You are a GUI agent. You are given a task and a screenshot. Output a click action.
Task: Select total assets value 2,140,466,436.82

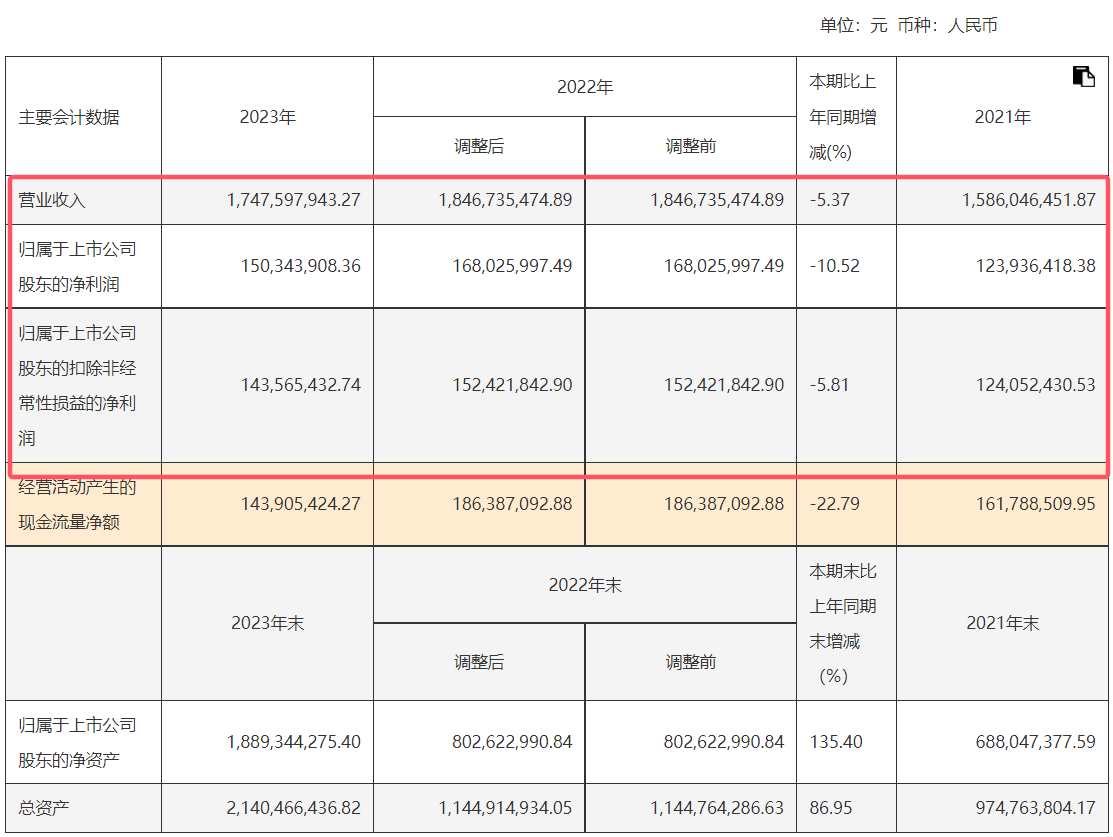click(x=293, y=806)
